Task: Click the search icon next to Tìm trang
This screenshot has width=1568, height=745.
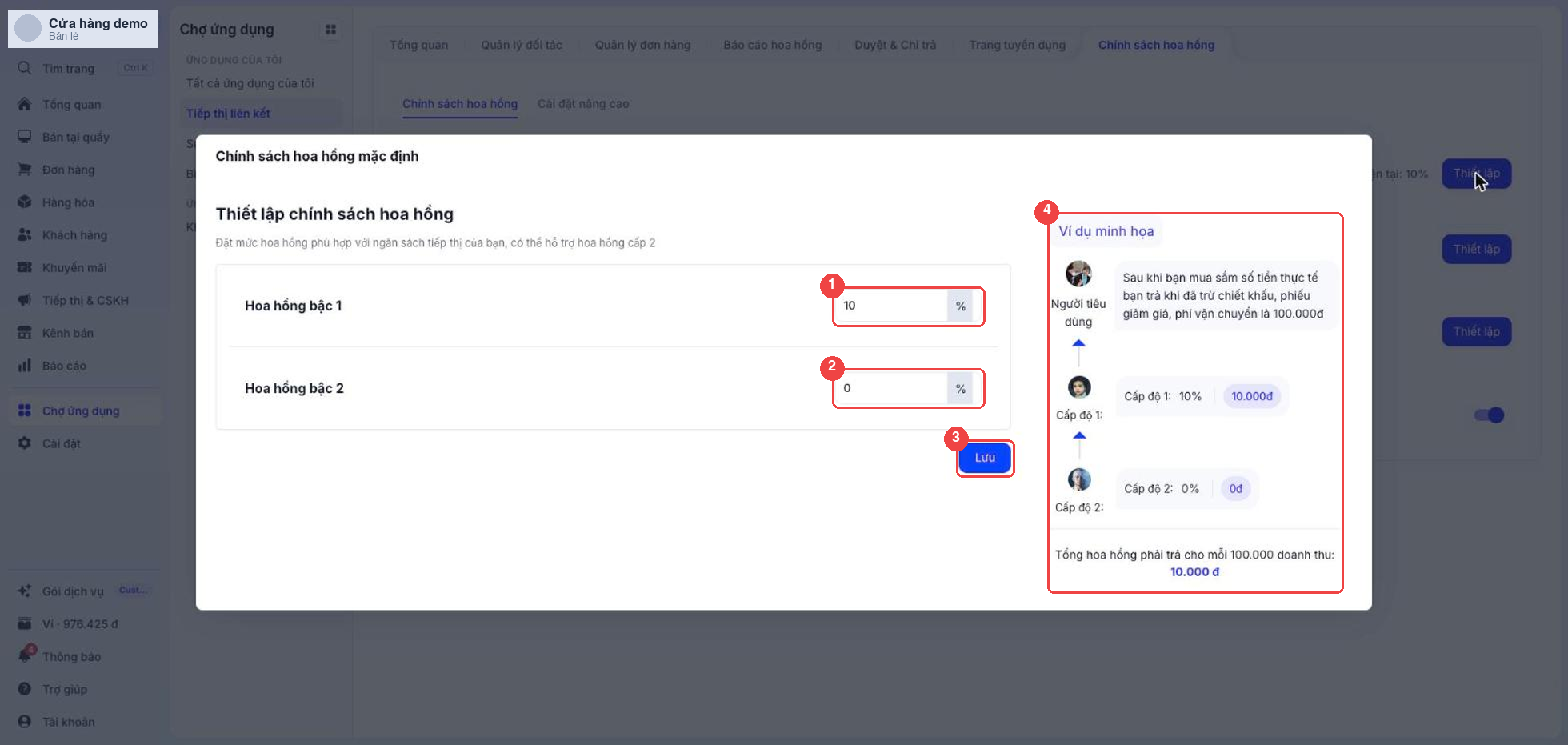Action: pos(25,68)
